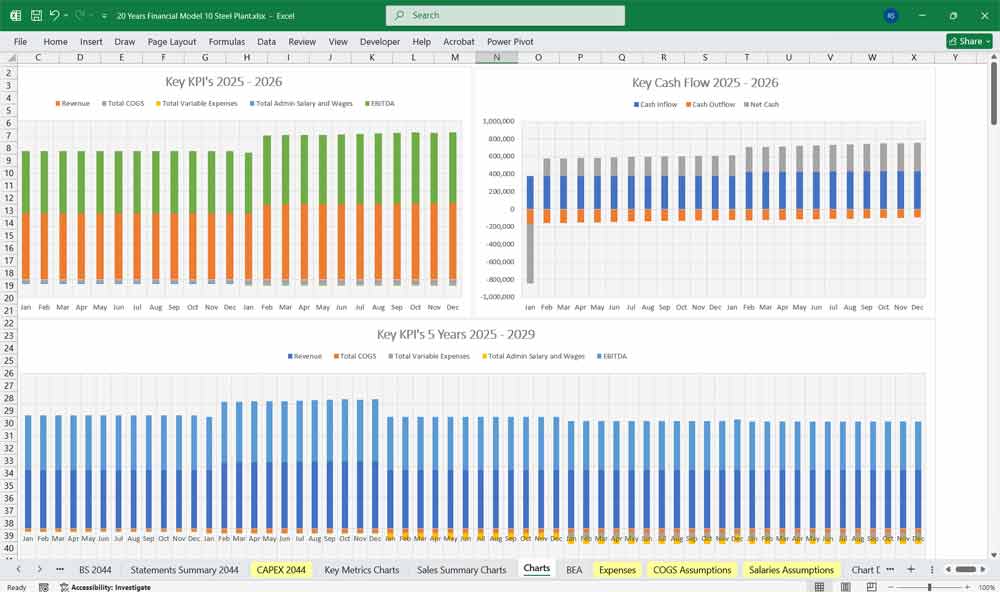This screenshot has width=1000, height=592.
Task: Click the Redo icon
Action: pyautogui.click(x=78, y=15)
